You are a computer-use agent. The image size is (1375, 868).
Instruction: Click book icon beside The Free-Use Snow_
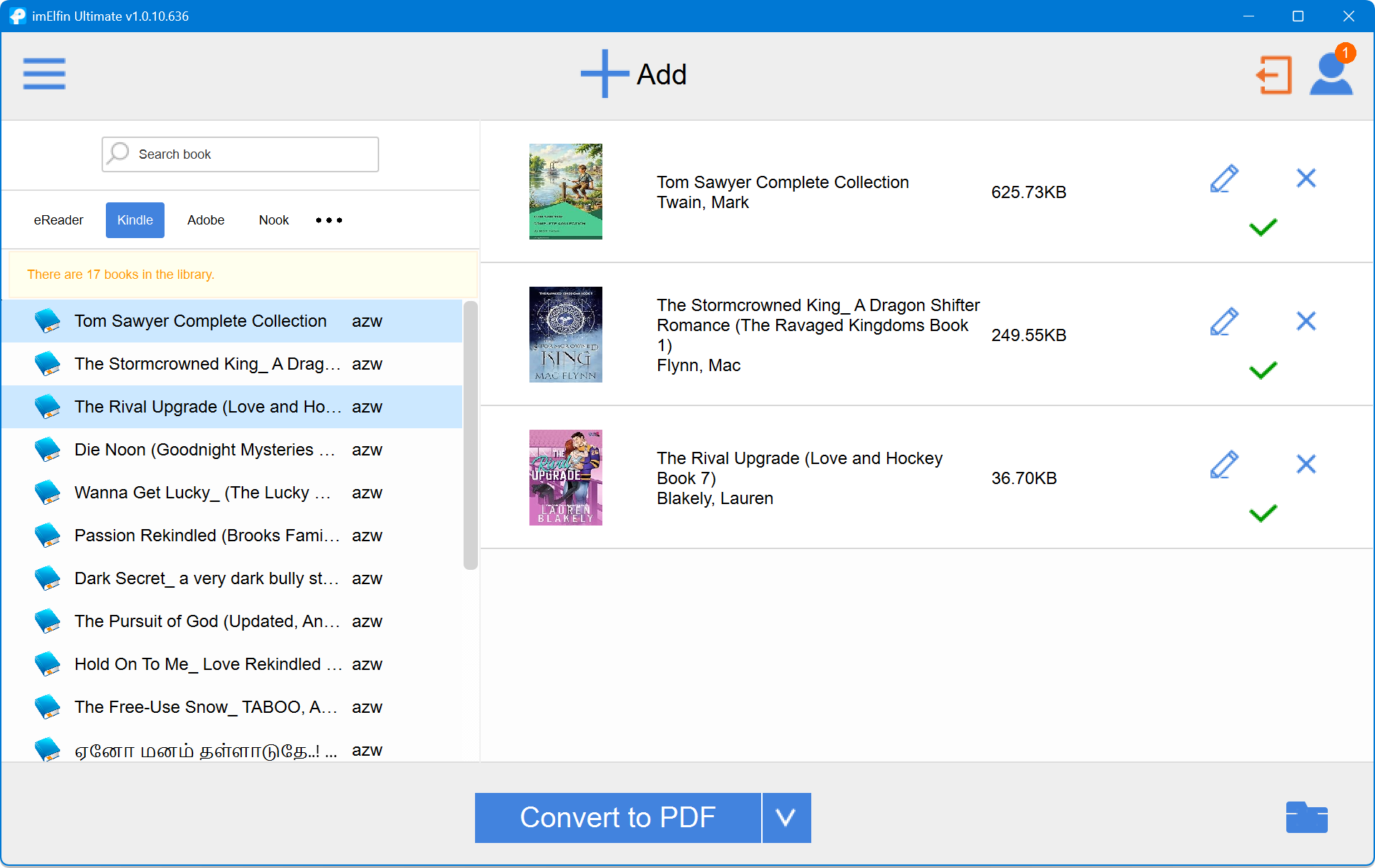[x=47, y=707]
